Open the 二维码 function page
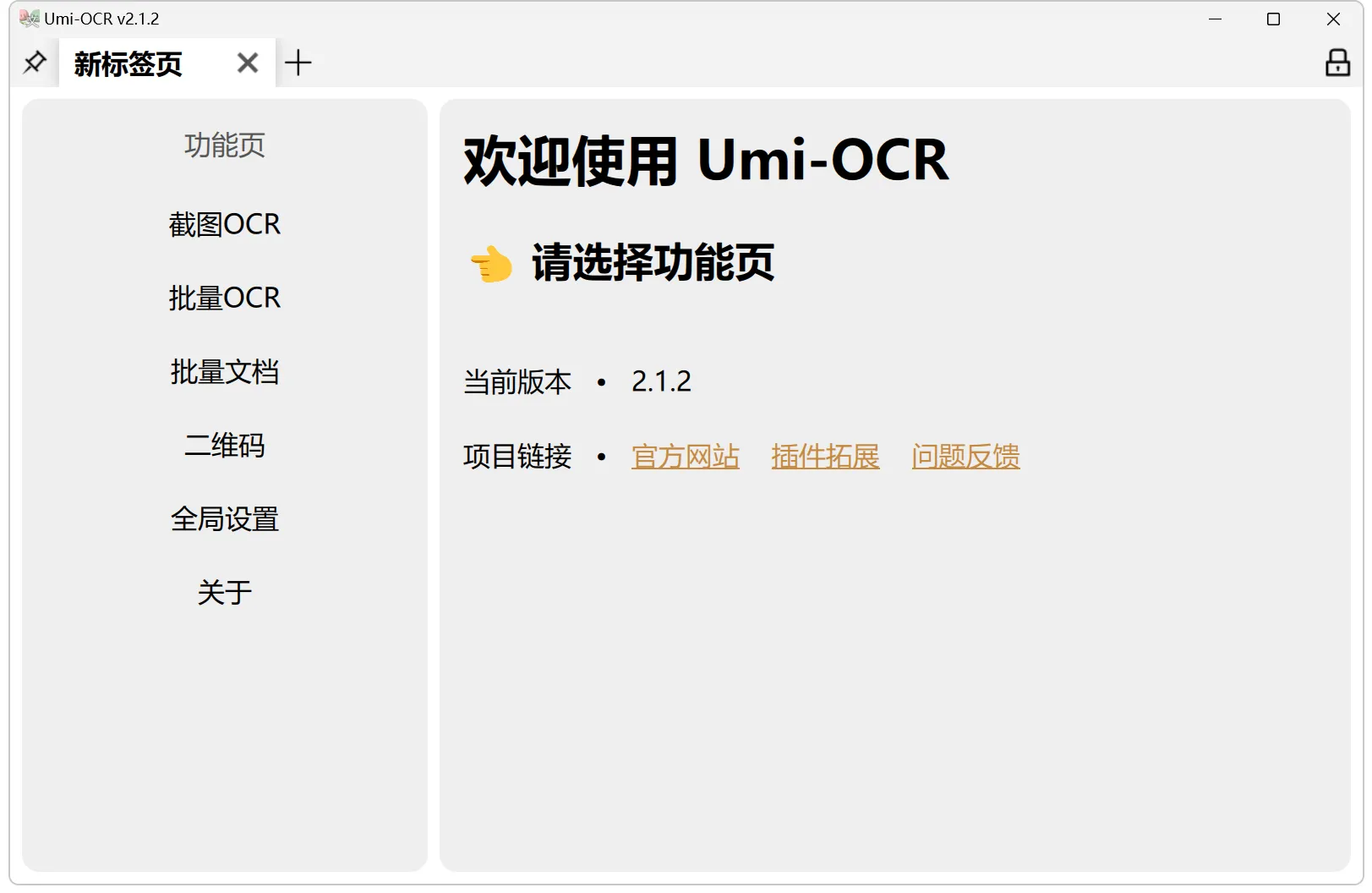1372x893 pixels. (224, 445)
